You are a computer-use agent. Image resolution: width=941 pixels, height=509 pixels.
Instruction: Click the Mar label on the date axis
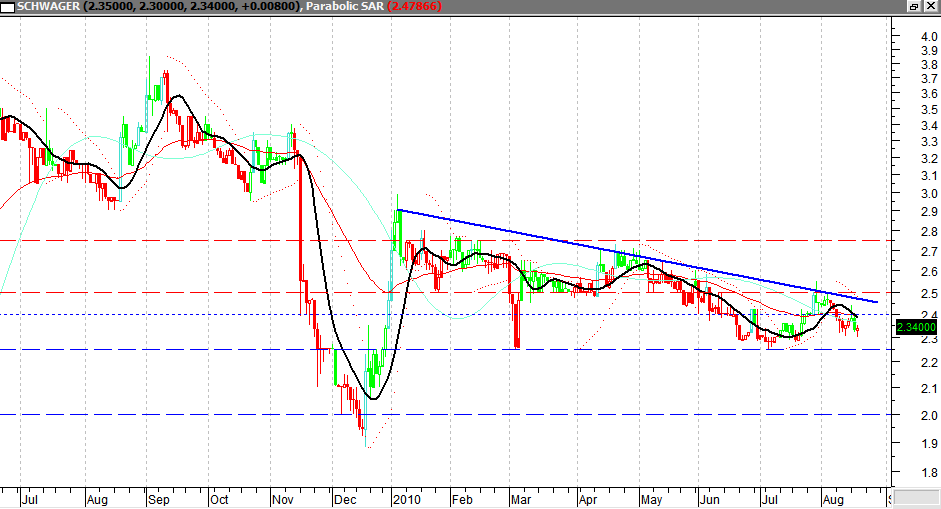(x=521, y=499)
